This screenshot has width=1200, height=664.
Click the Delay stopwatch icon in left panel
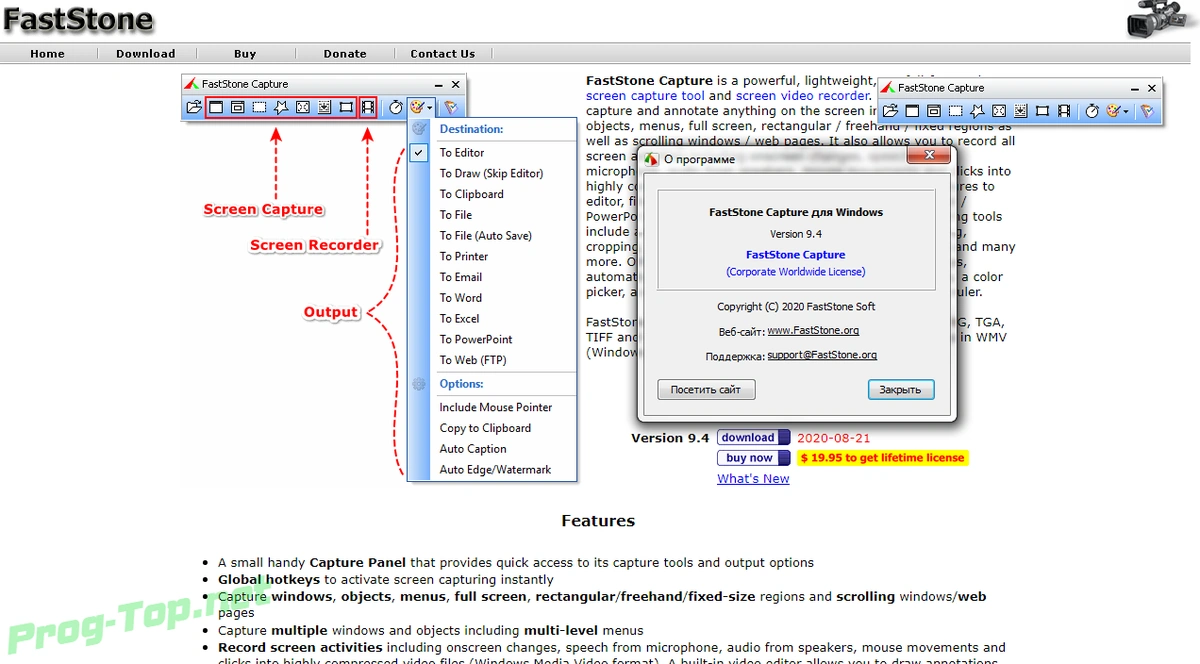coord(395,107)
